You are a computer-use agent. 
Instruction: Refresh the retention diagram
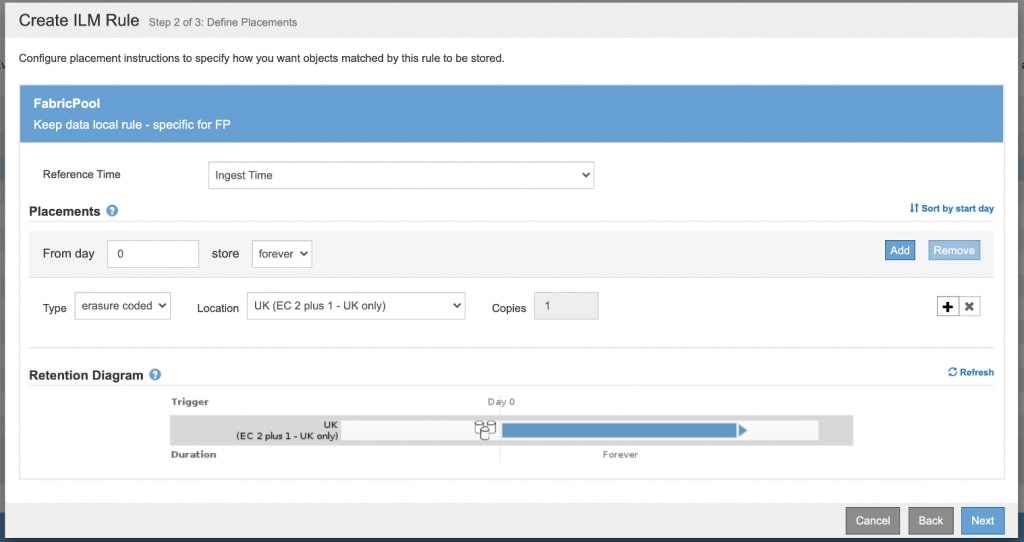pos(970,372)
